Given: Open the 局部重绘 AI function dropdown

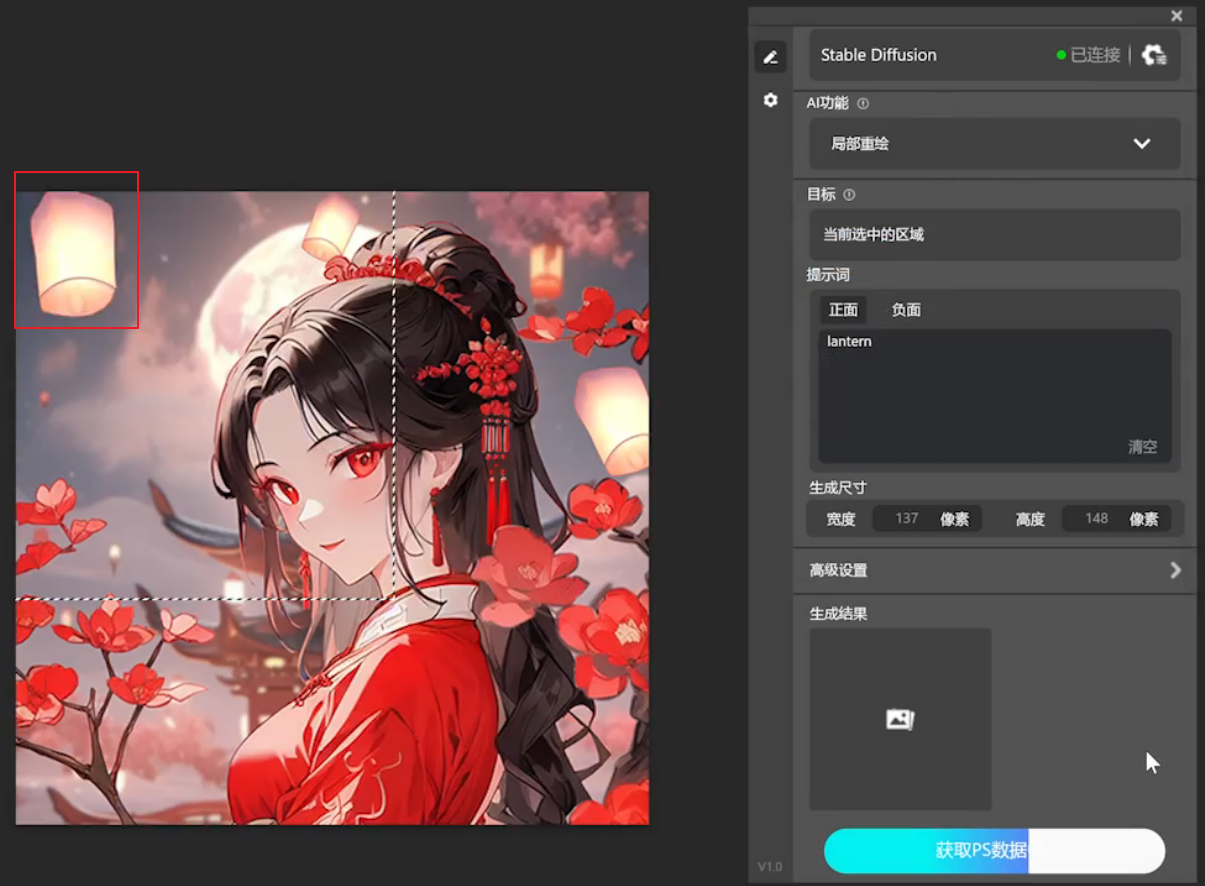Looking at the screenshot, I should point(994,144).
